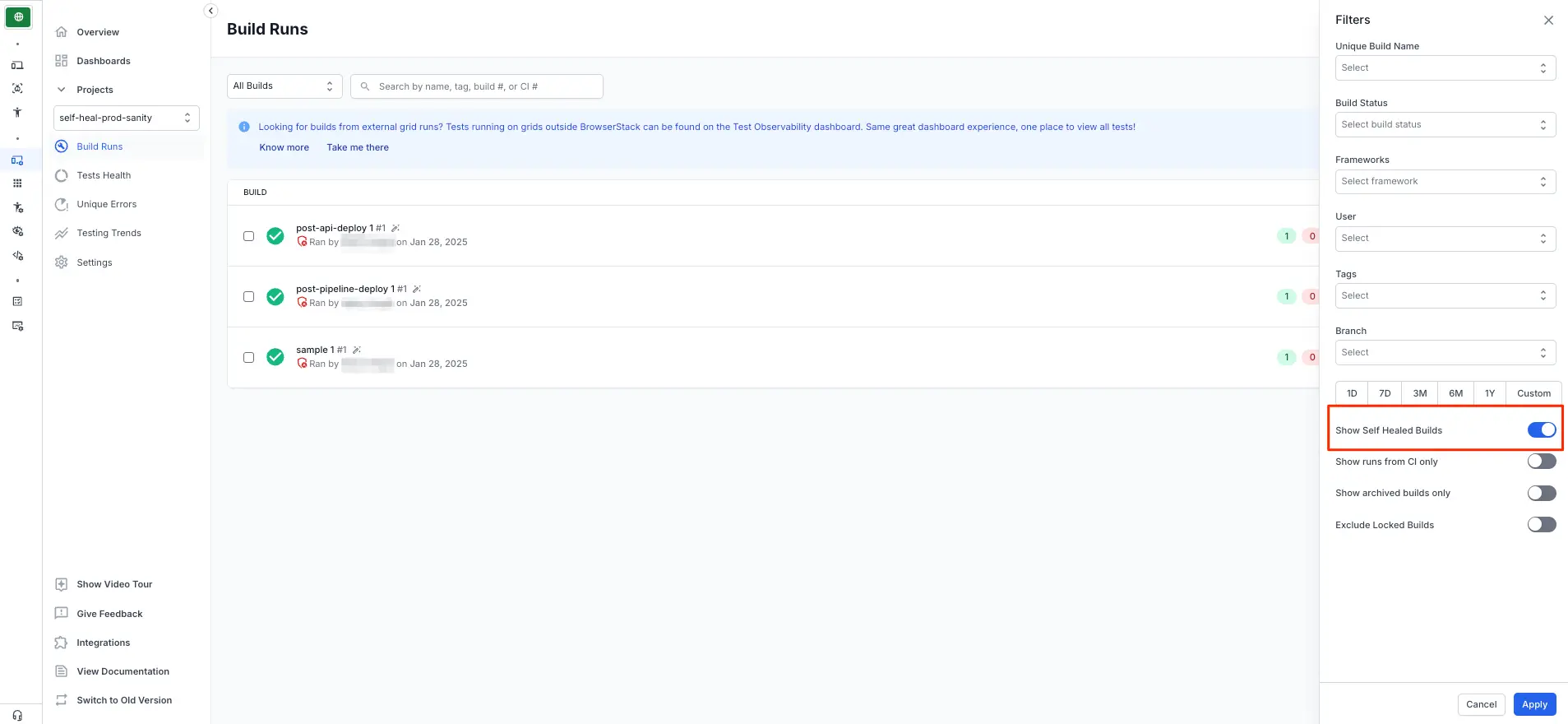Screen dimensions: 1568x724
Task: Close the Filters panel
Action: pyautogui.click(x=1548, y=20)
